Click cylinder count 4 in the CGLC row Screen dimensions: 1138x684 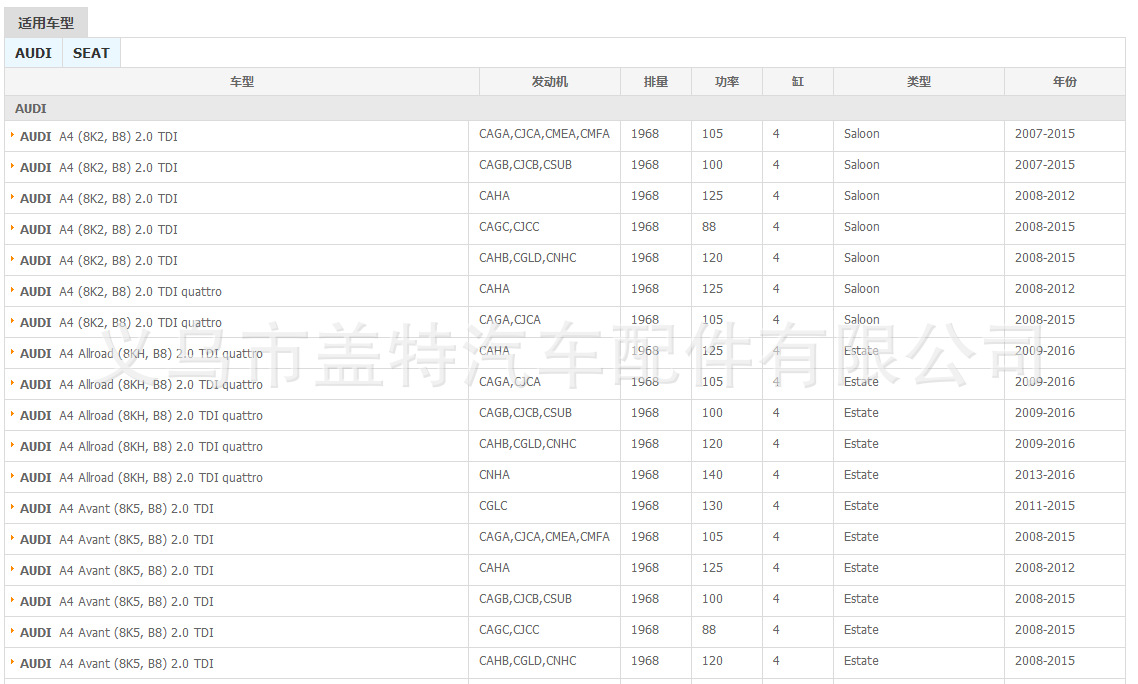(x=776, y=506)
